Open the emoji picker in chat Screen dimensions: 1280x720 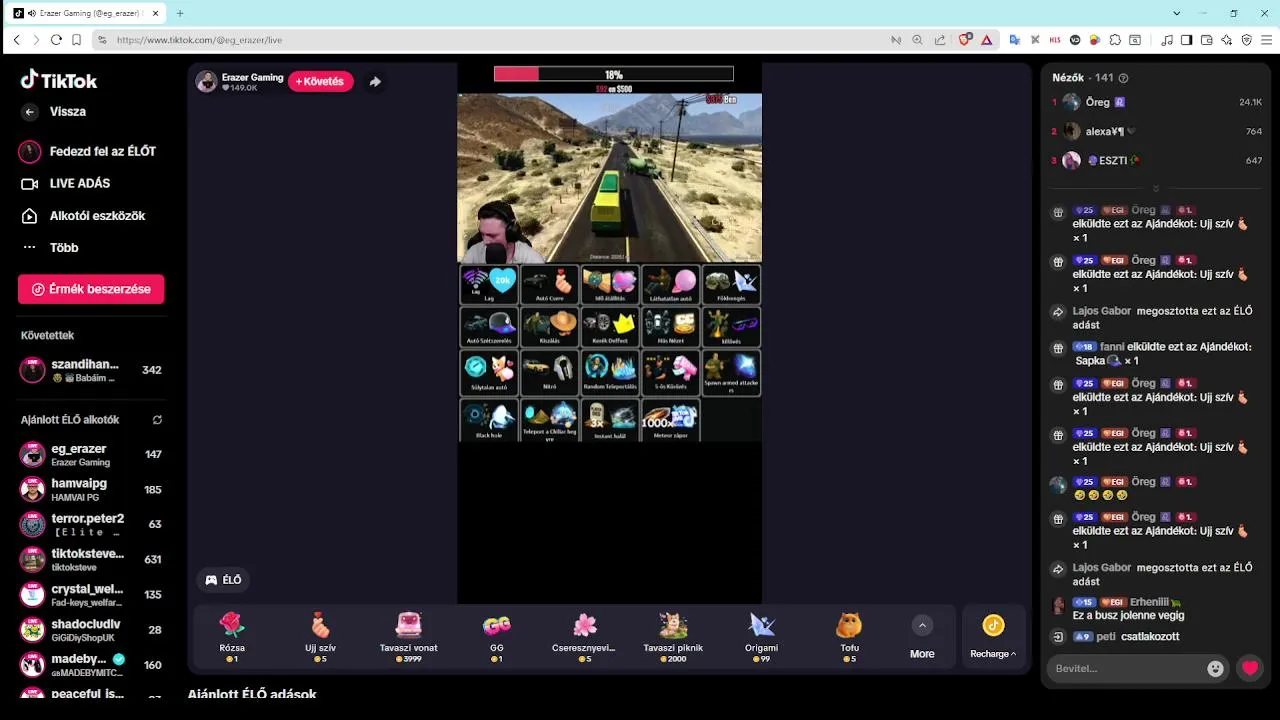pyautogui.click(x=1215, y=669)
